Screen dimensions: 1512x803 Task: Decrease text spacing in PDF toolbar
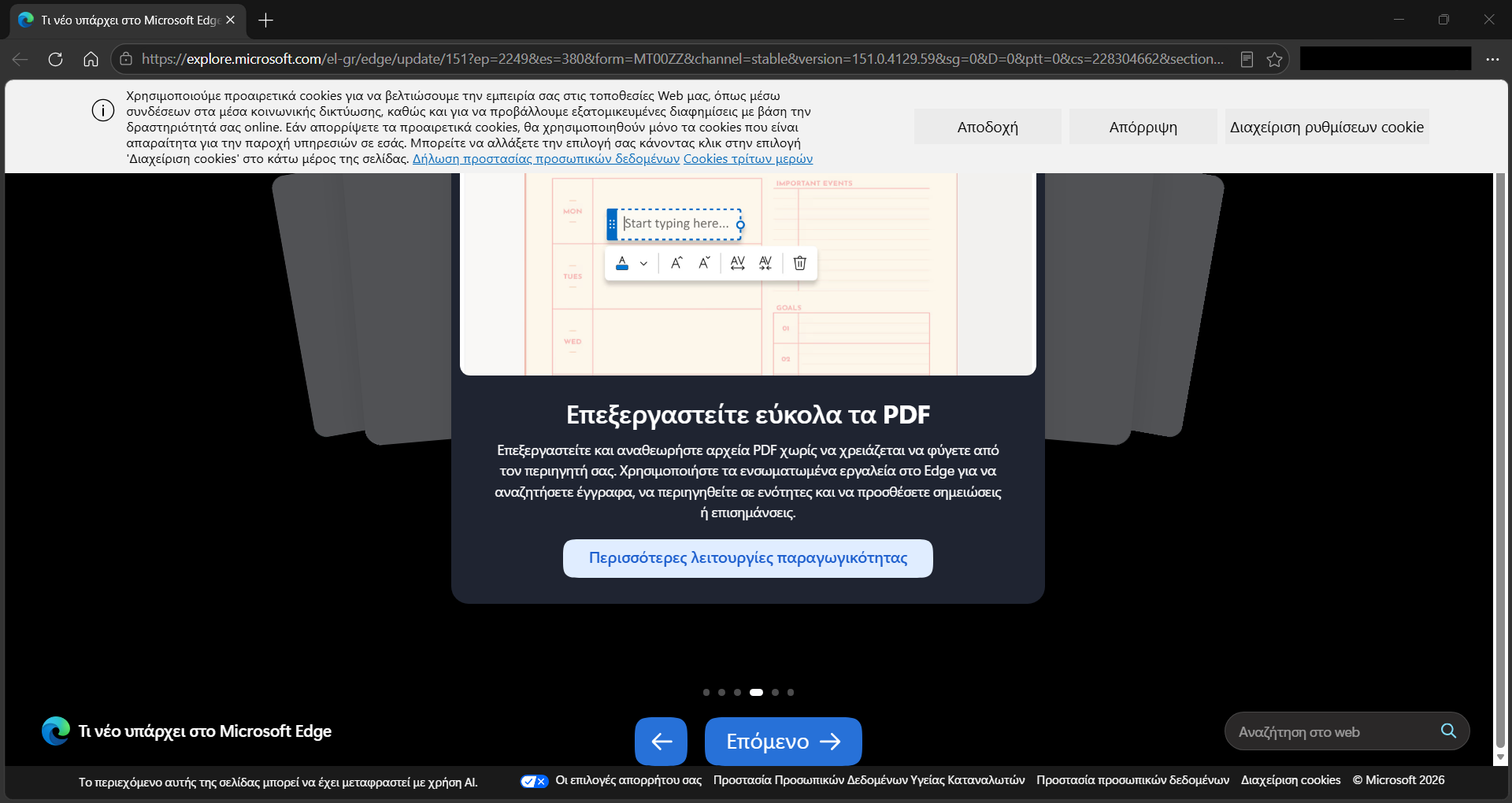(765, 263)
